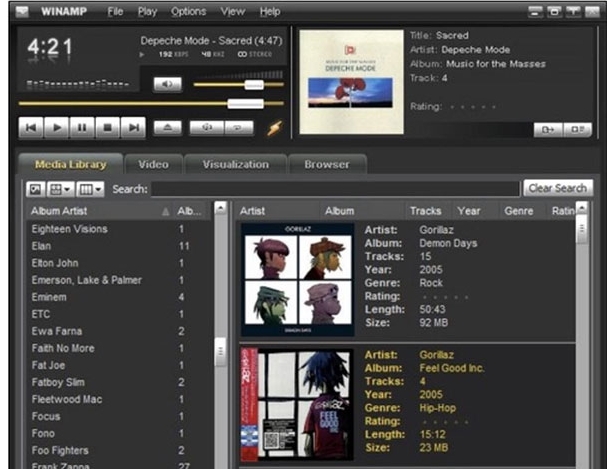Image resolution: width=613 pixels, height=469 pixels.
Task: Select Ewa Farna in artist list
Action: tap(119, 331)
